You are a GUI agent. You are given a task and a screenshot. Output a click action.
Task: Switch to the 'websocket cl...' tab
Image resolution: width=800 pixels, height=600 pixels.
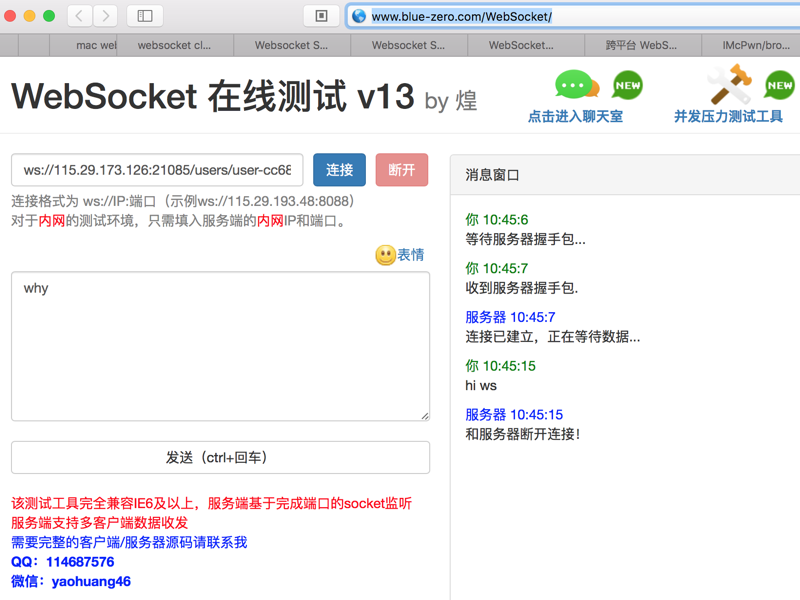pyautogui.click(x=174, y=45)
